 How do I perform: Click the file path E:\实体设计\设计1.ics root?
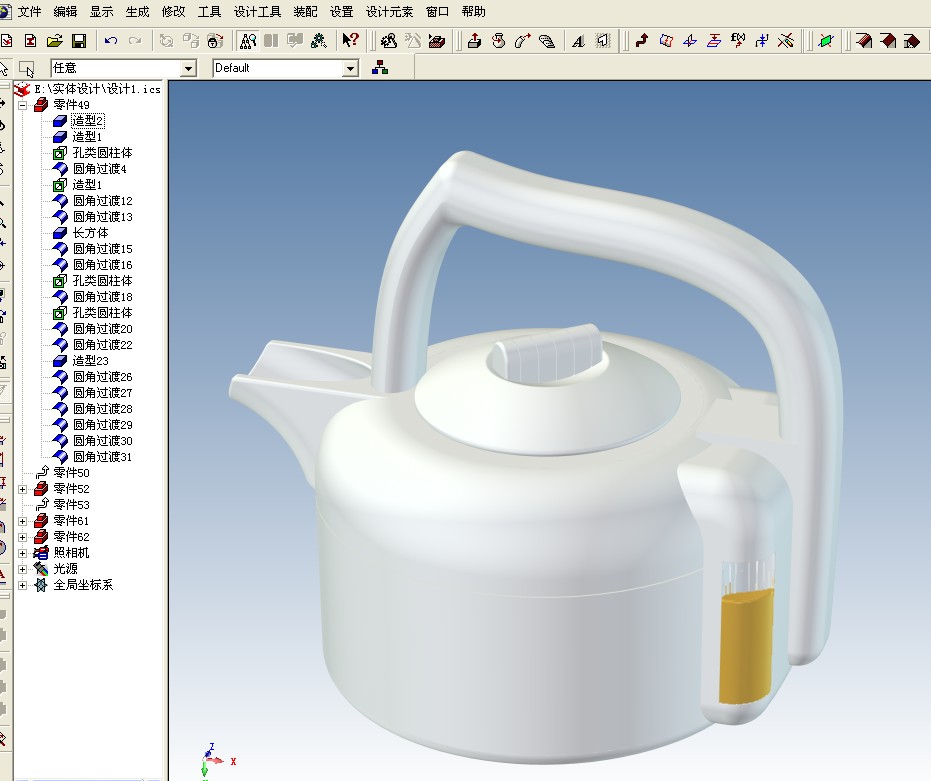pyautogui.click(x=97, y=89)
